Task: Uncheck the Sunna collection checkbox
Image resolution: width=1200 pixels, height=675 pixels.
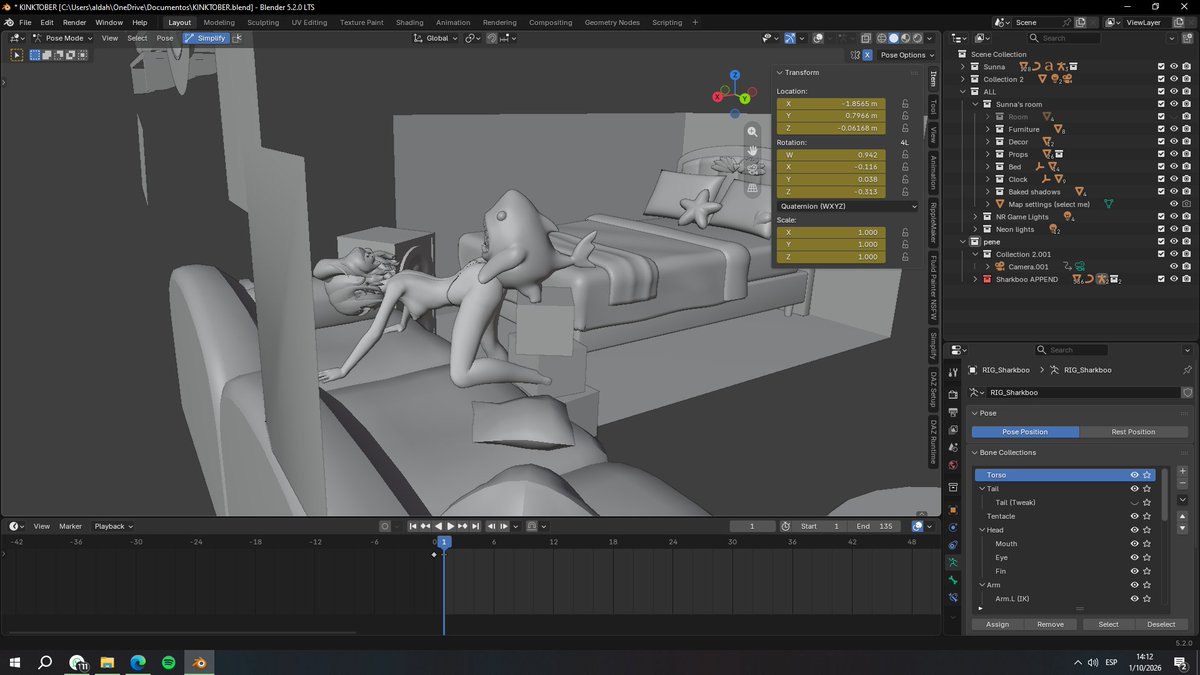Action: 1161,67
